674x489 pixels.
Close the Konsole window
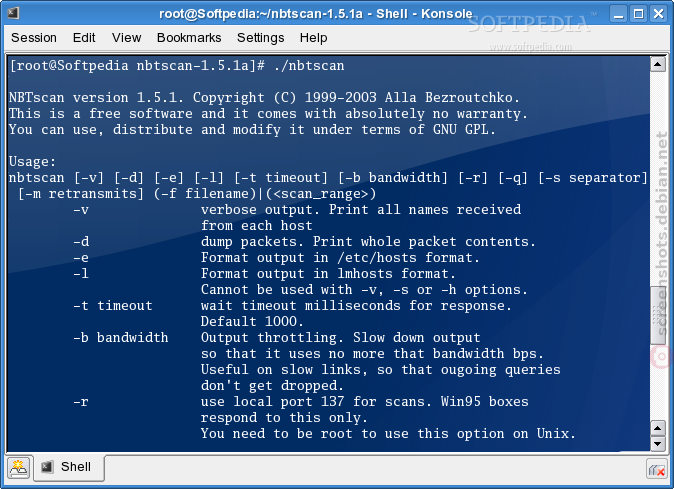click(x=659, y=14)
